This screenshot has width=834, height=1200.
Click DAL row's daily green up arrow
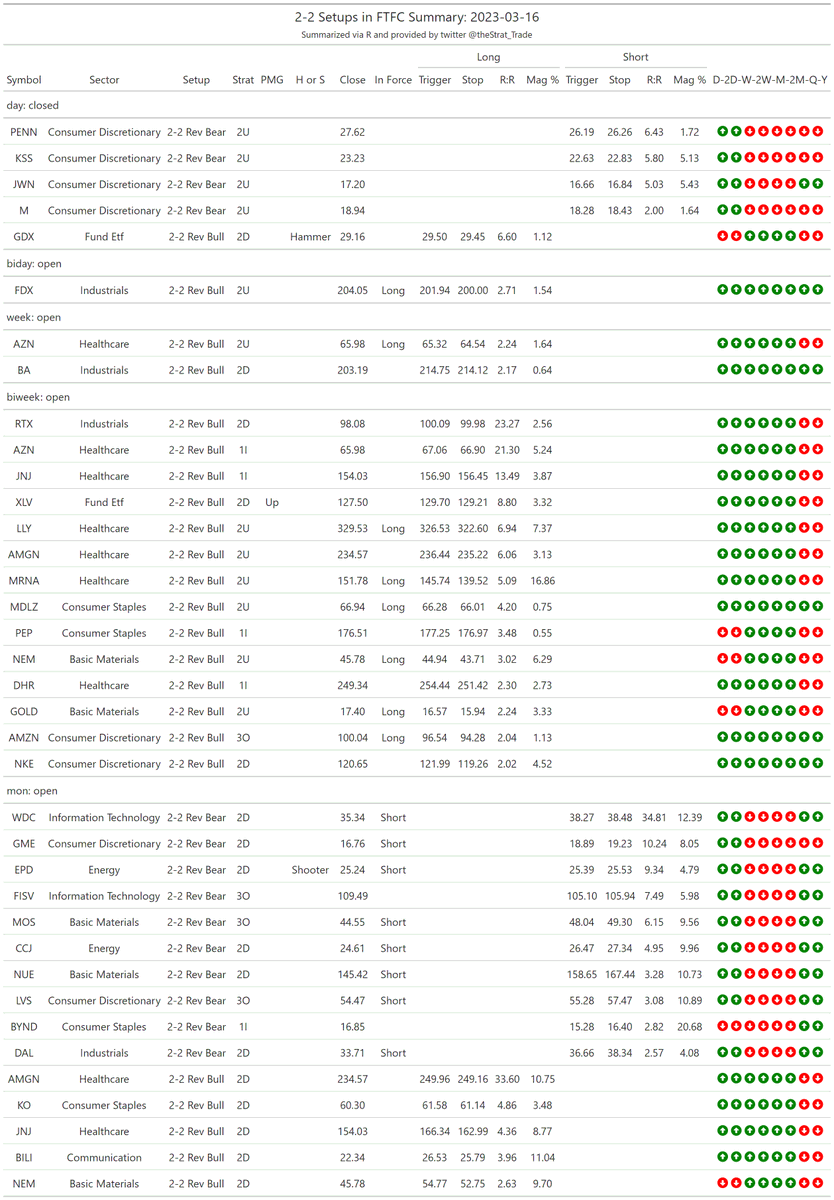click(x=722, y=1053)
